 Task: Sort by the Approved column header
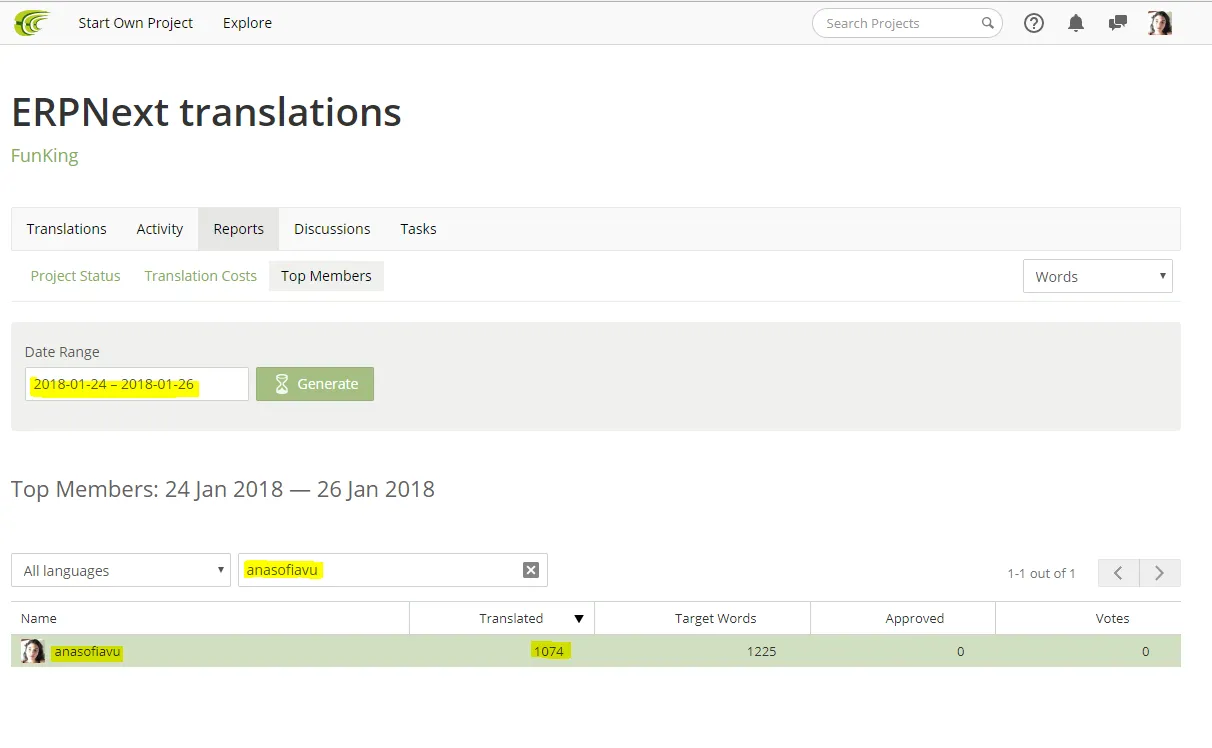(903, 618)
